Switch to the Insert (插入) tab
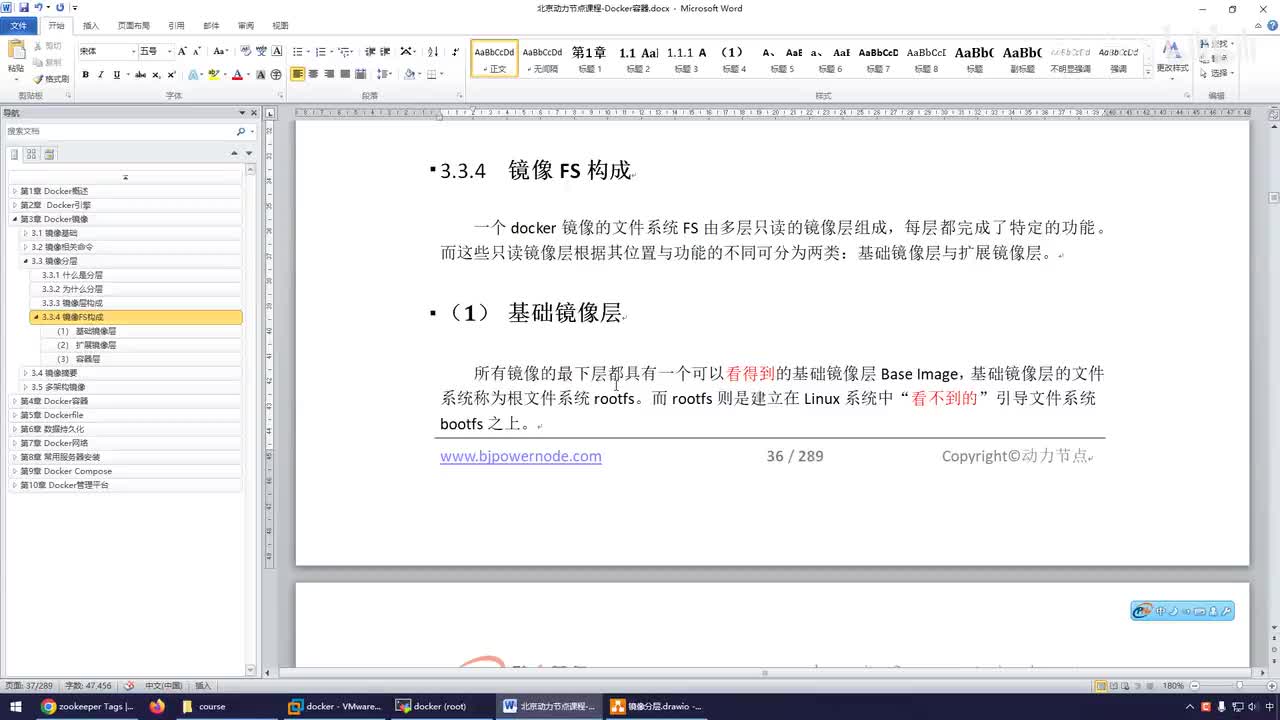The height and width of the screenshot is (720, 1280). pos(91,26)
